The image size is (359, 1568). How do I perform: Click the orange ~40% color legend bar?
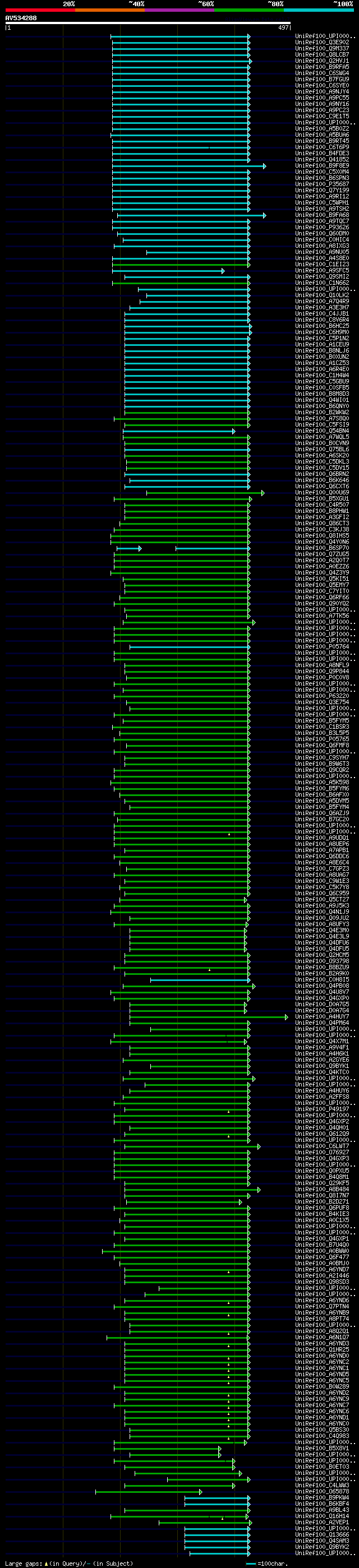[110, 10]
